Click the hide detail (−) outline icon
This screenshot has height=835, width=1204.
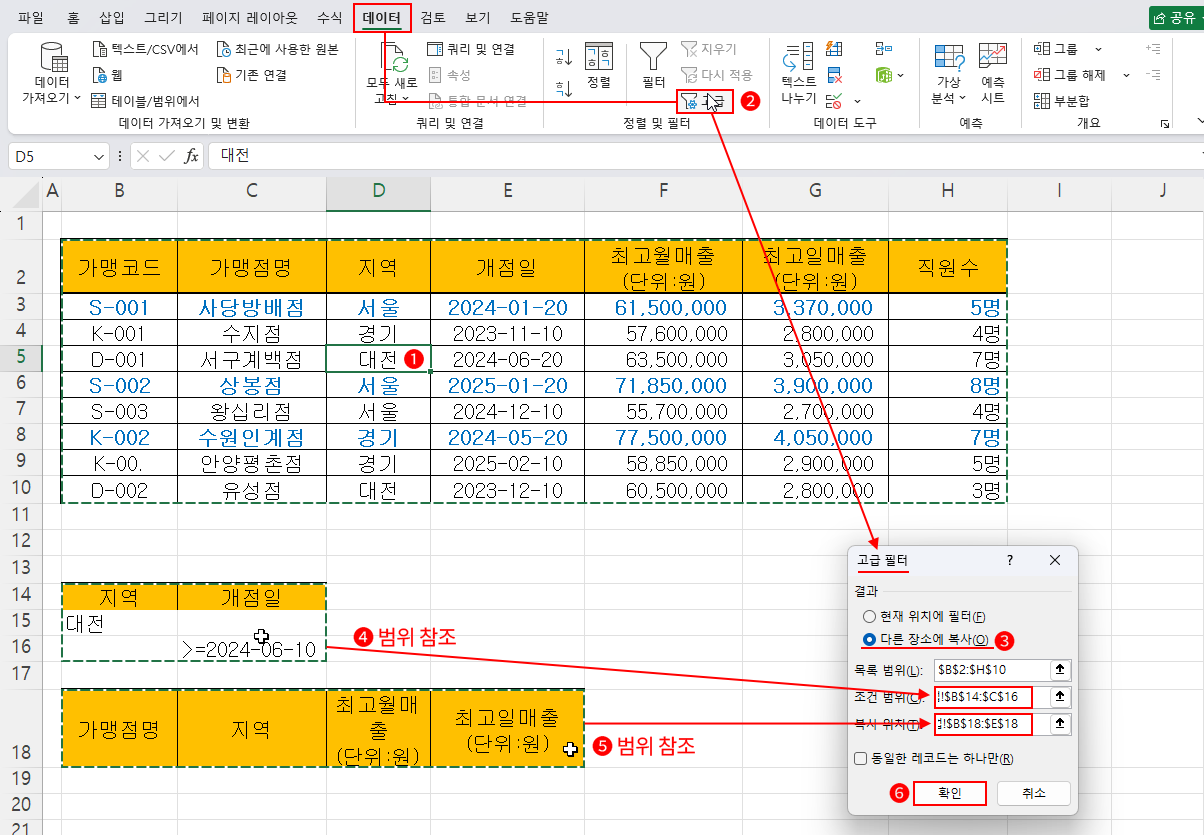pyautogui.click(x=1153, y=75)
